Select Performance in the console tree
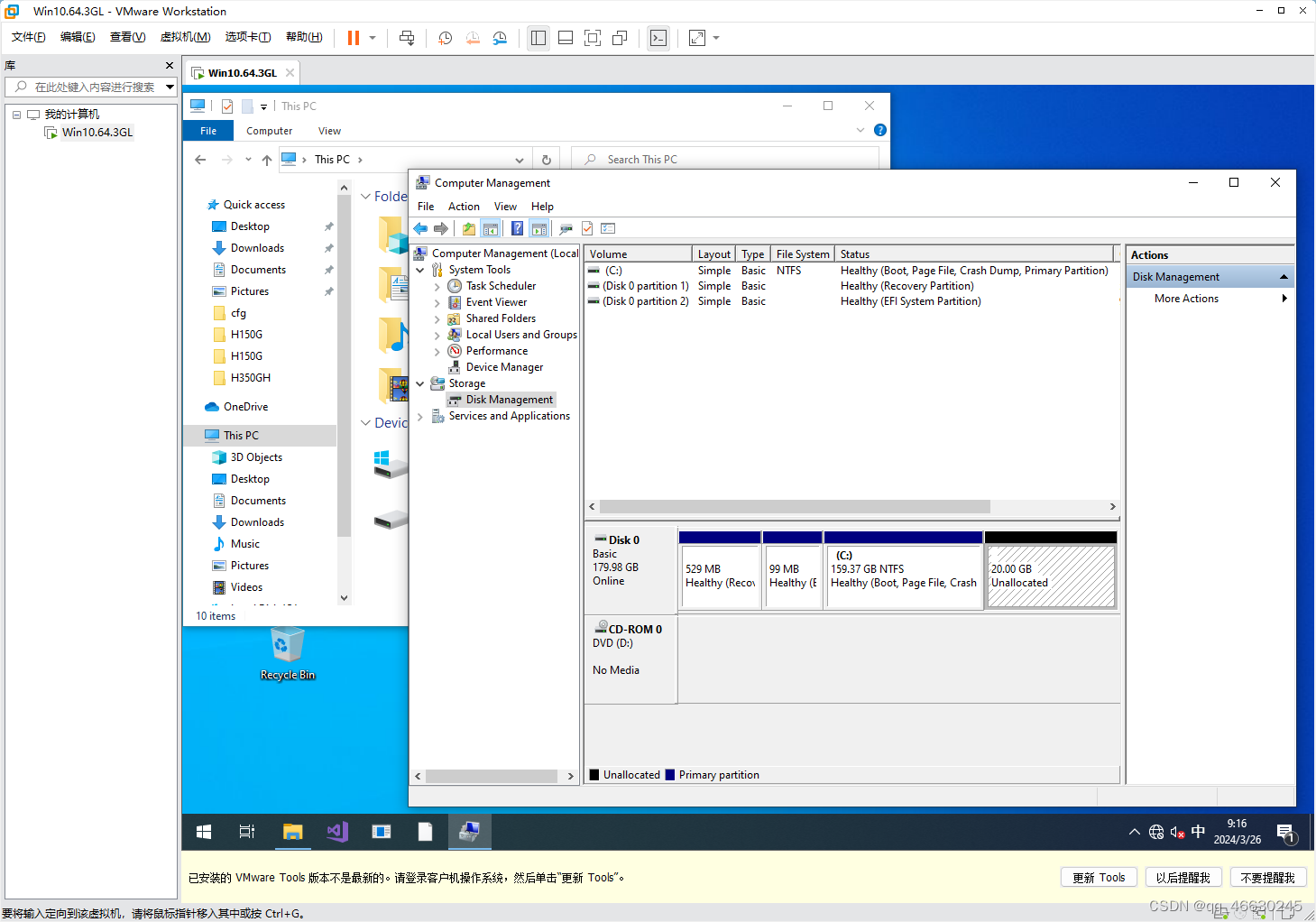This screenshot has width=1316, height=922. pyautogui.click(x=497, y=351)
